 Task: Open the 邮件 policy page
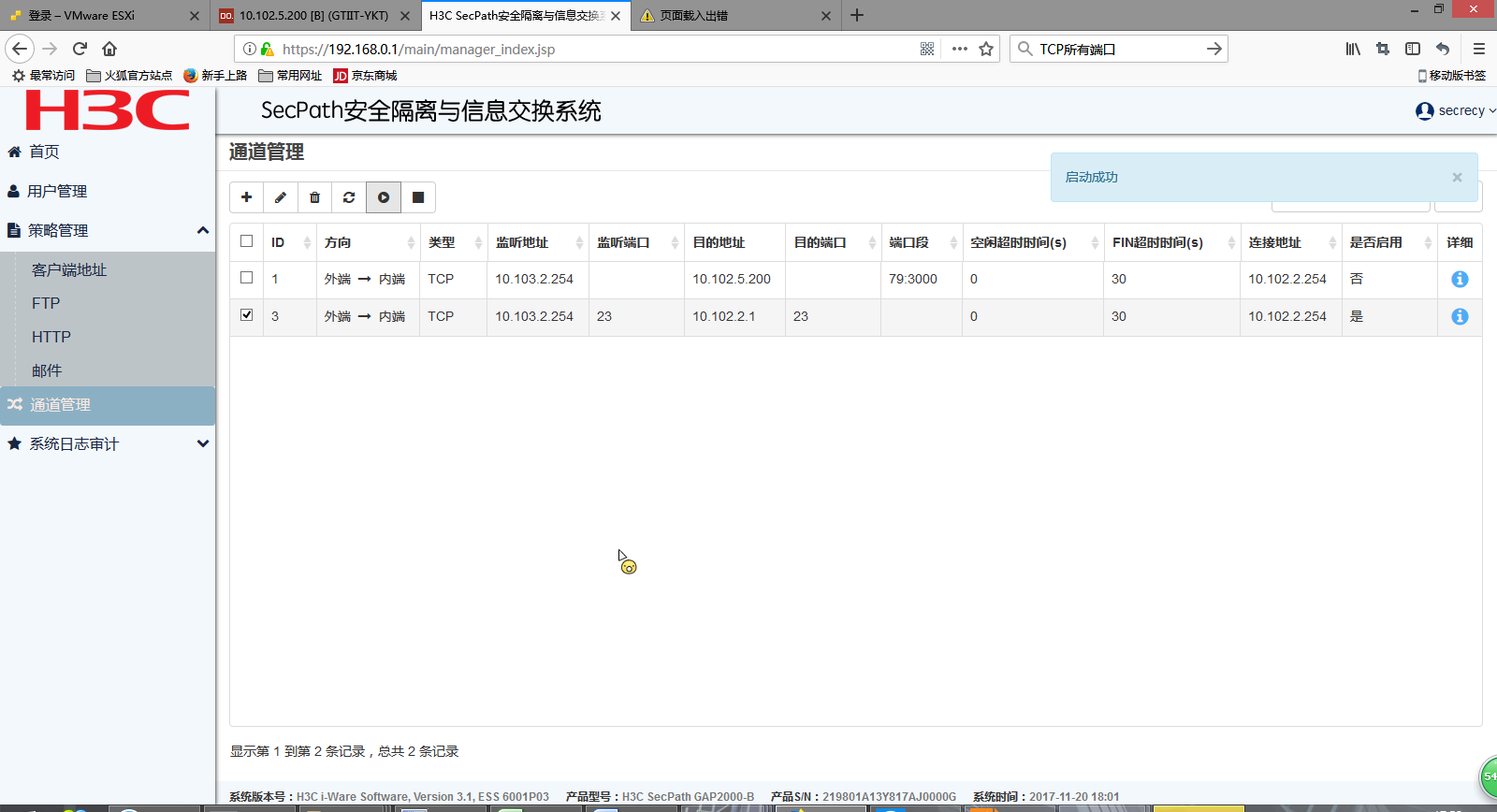[47, 370]
